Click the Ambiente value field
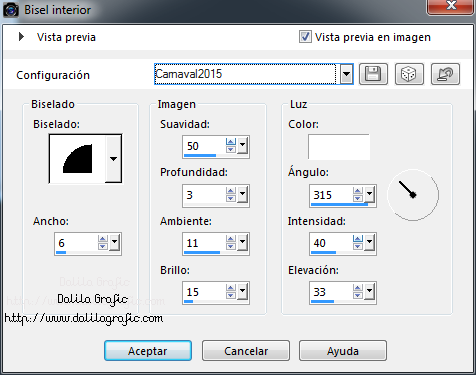The image size is (476, 375). click(x=204, y=243)
